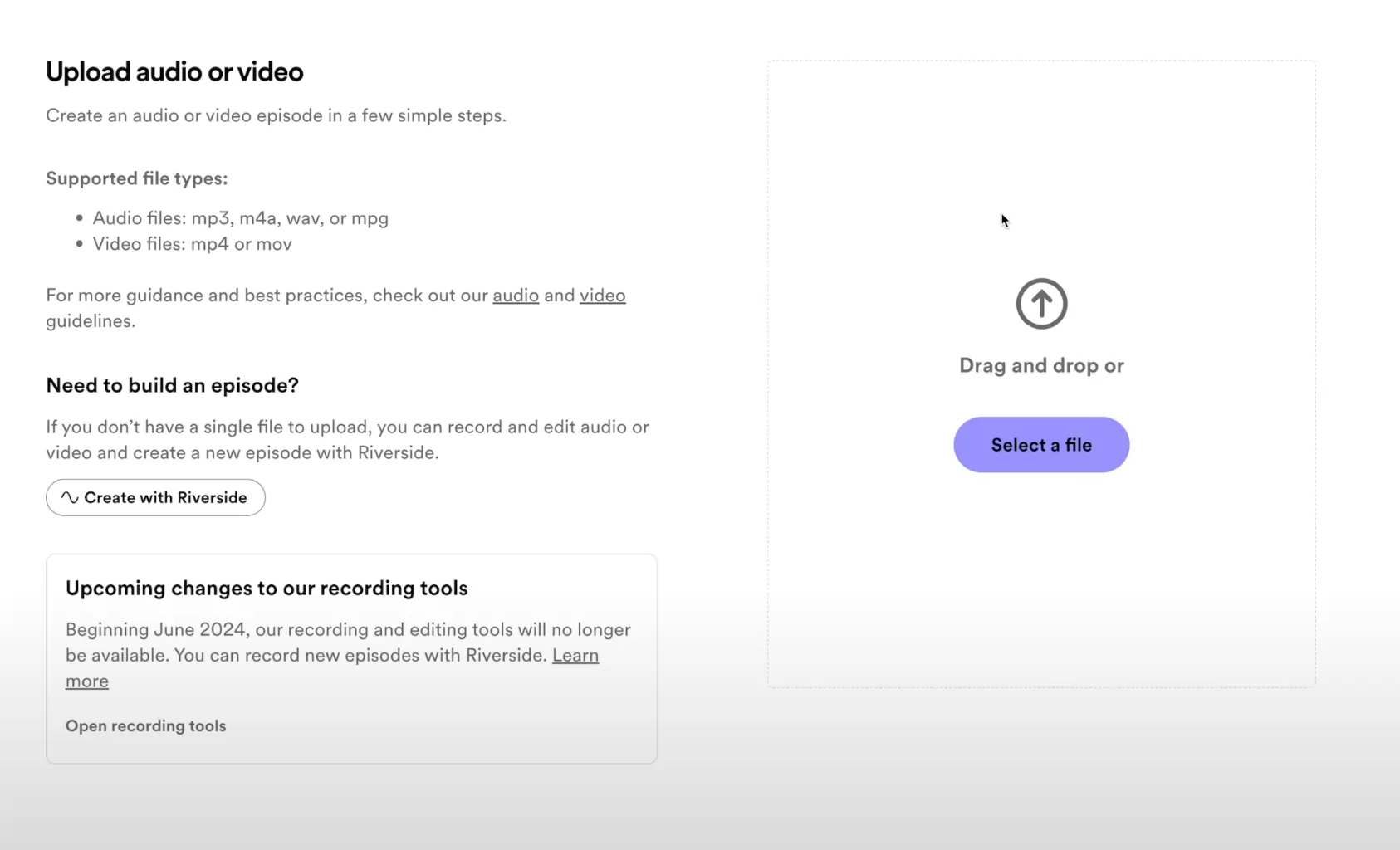Click the Video files: mp4 or mov line

(192, 244)
